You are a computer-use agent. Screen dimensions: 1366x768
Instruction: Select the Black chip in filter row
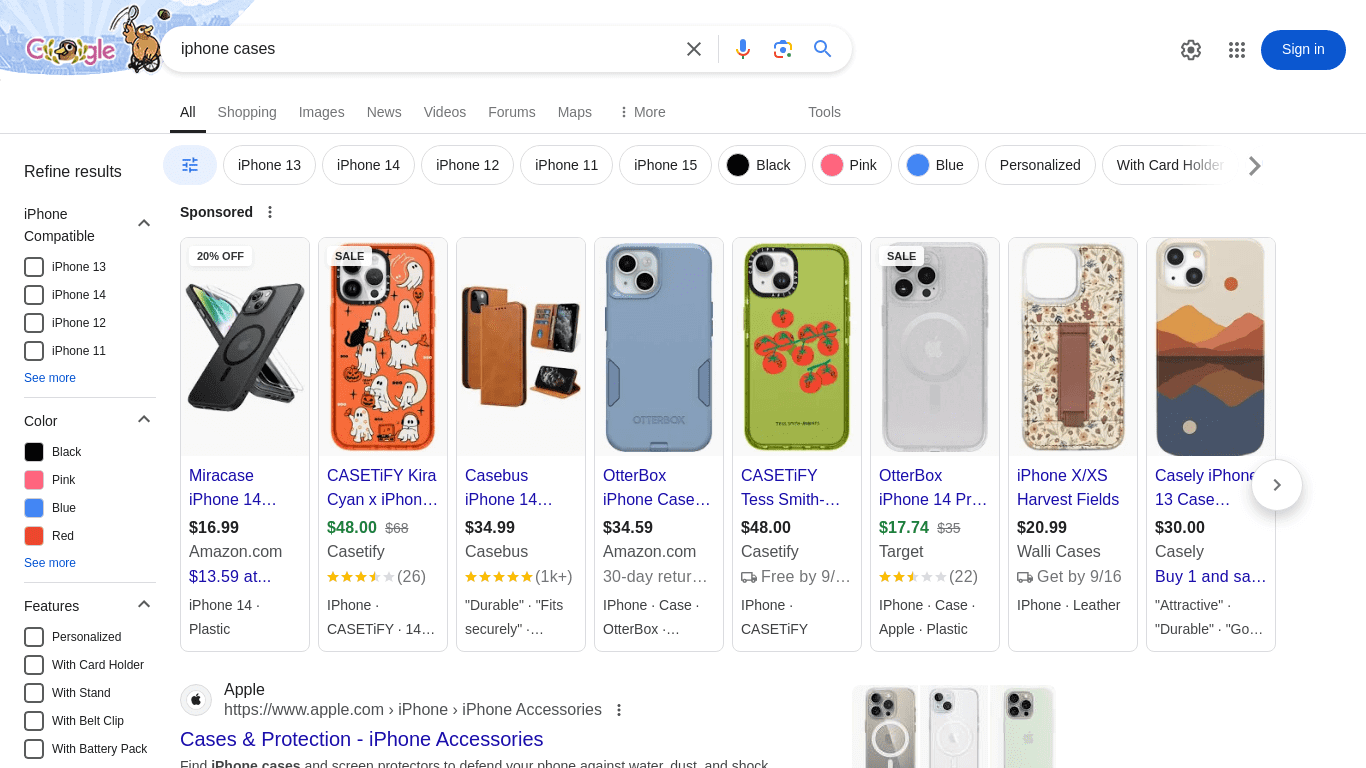762,165
